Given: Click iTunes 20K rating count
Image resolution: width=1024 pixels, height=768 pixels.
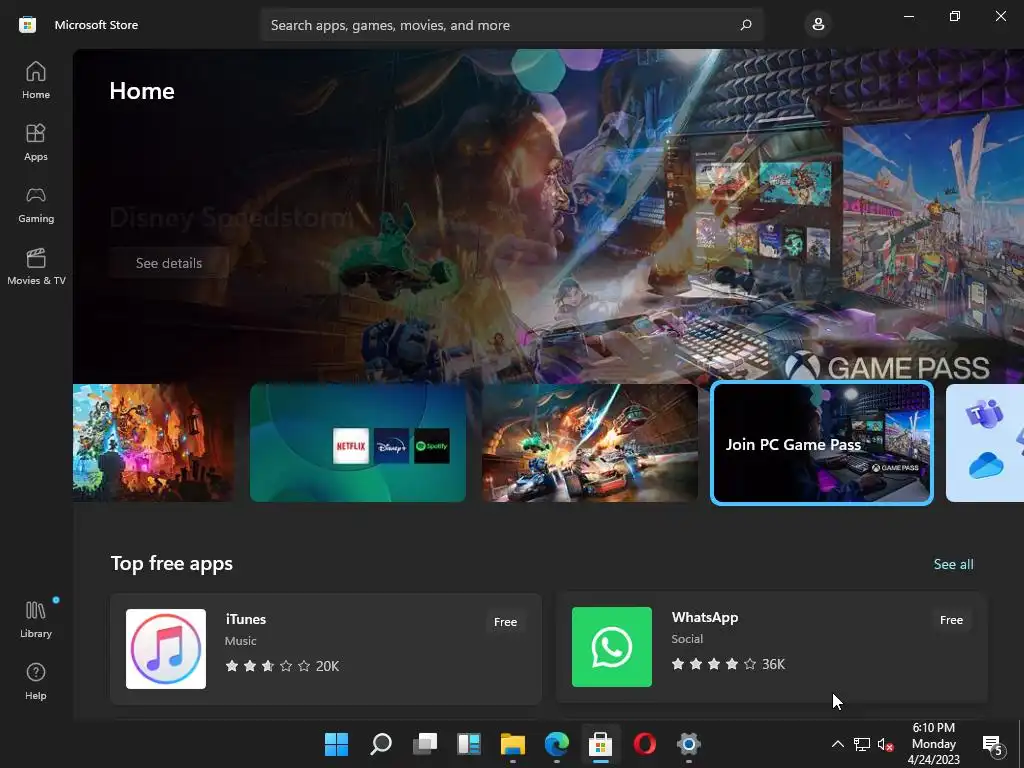Looking at the screenshot, I should (x=327, y=666).
